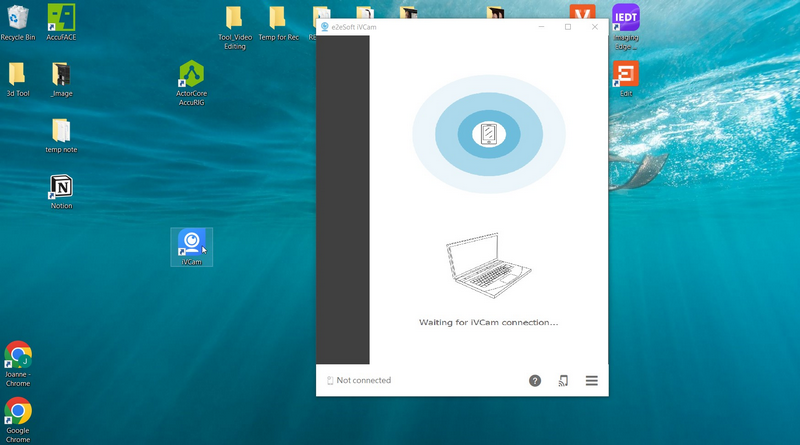Select the Imaging Edge IEDT shortcut

626,27
